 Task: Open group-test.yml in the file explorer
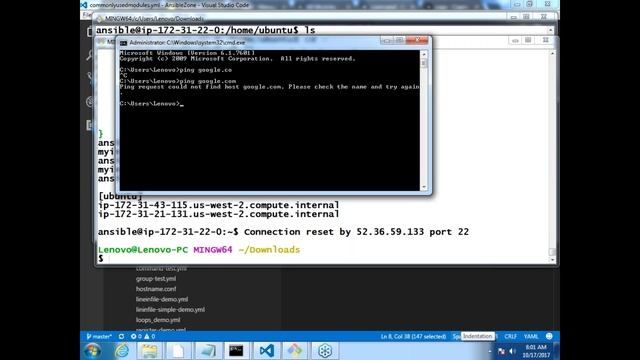tap(156, 279)
